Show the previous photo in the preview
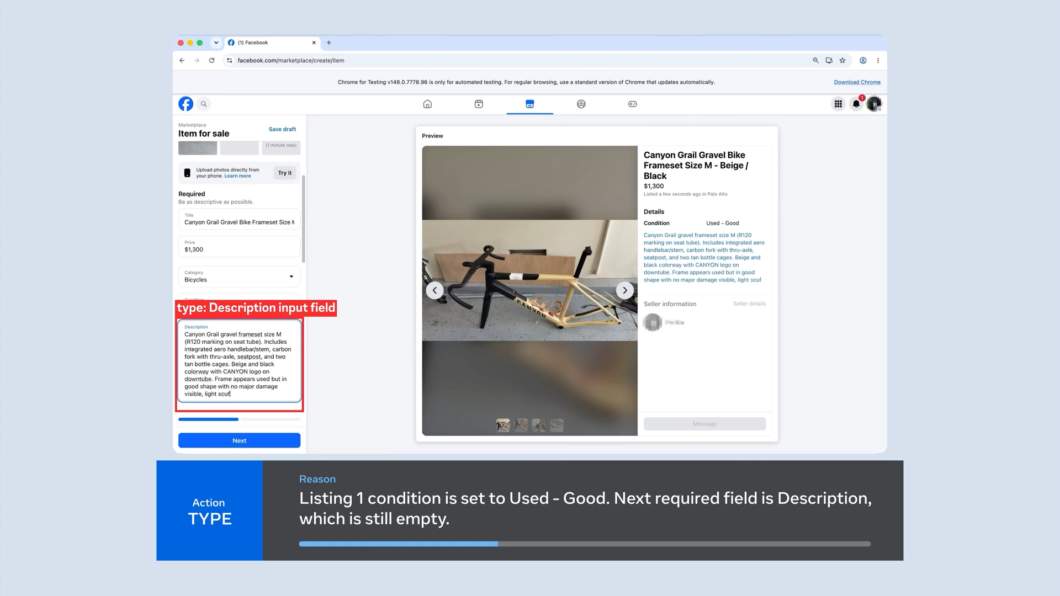 coord(435,290)
